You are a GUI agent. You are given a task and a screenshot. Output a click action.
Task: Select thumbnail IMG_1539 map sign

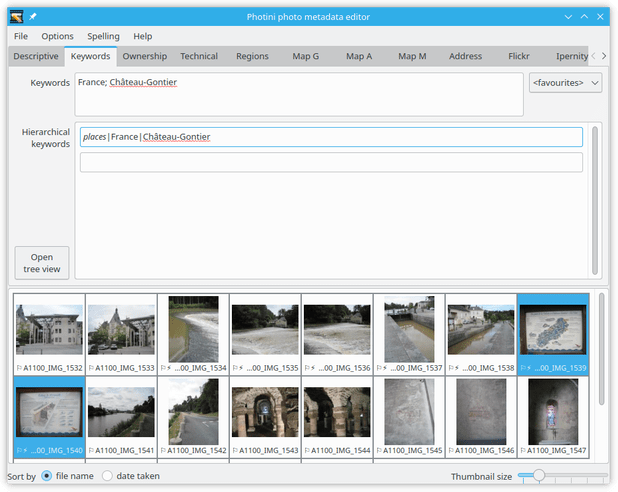pos(553,334)
